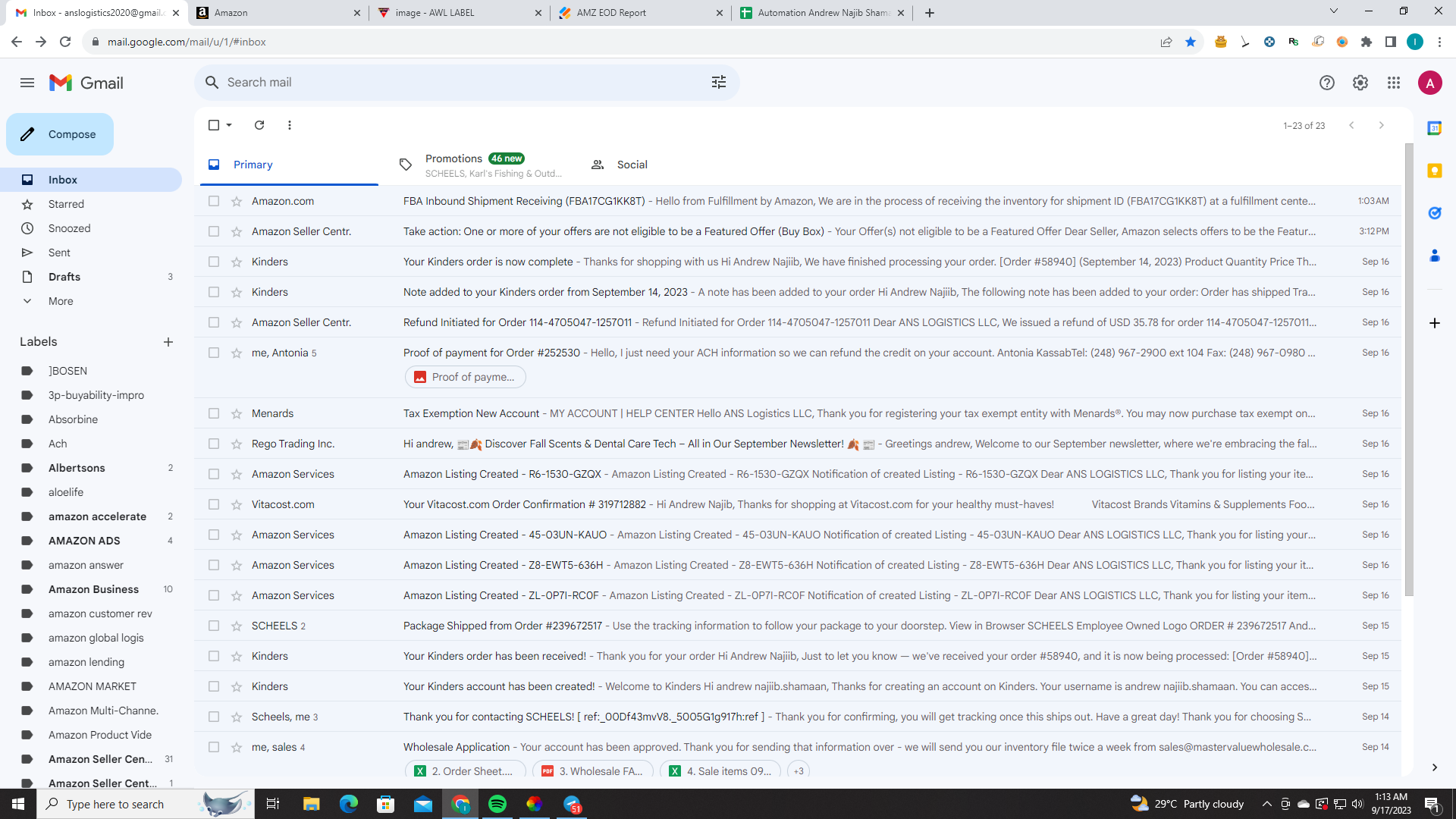Open Gmail settings gear icon
1456x819 pixels.
[x=1360, y=83]
